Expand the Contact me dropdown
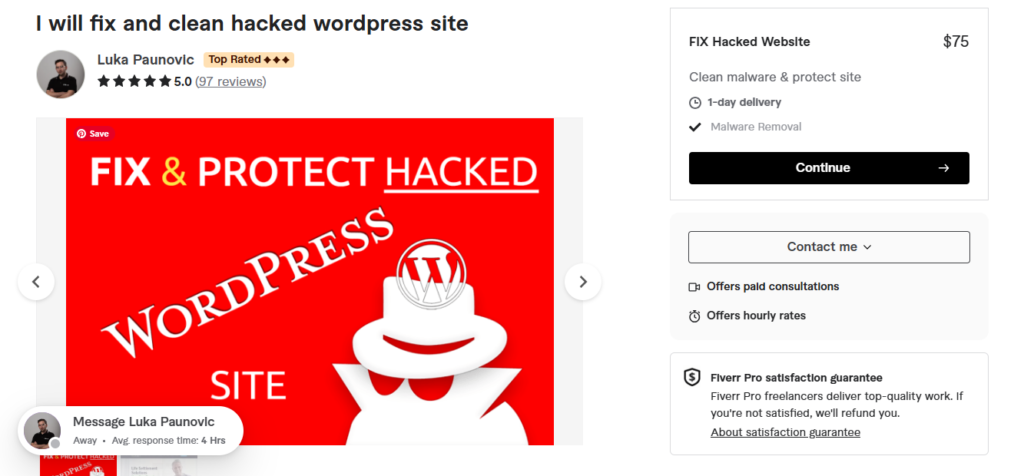1024x476 pixels. pyautogui.click(x=829, y=247)
